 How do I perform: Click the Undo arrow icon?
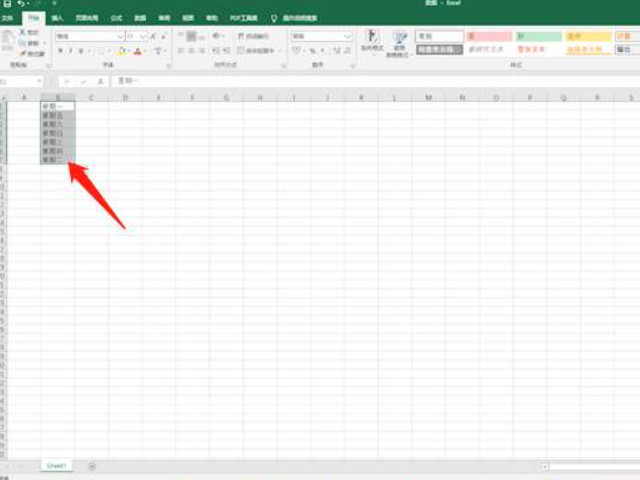pos(21,5)
